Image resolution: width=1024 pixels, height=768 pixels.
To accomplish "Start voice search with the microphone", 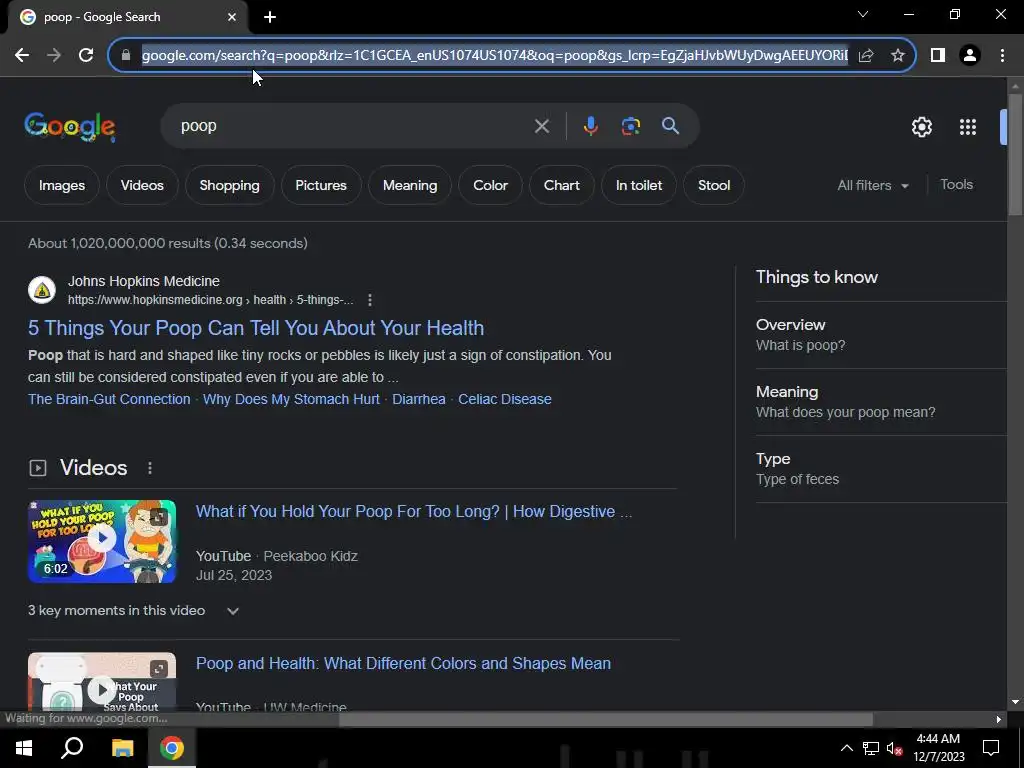I will (590, 126).
